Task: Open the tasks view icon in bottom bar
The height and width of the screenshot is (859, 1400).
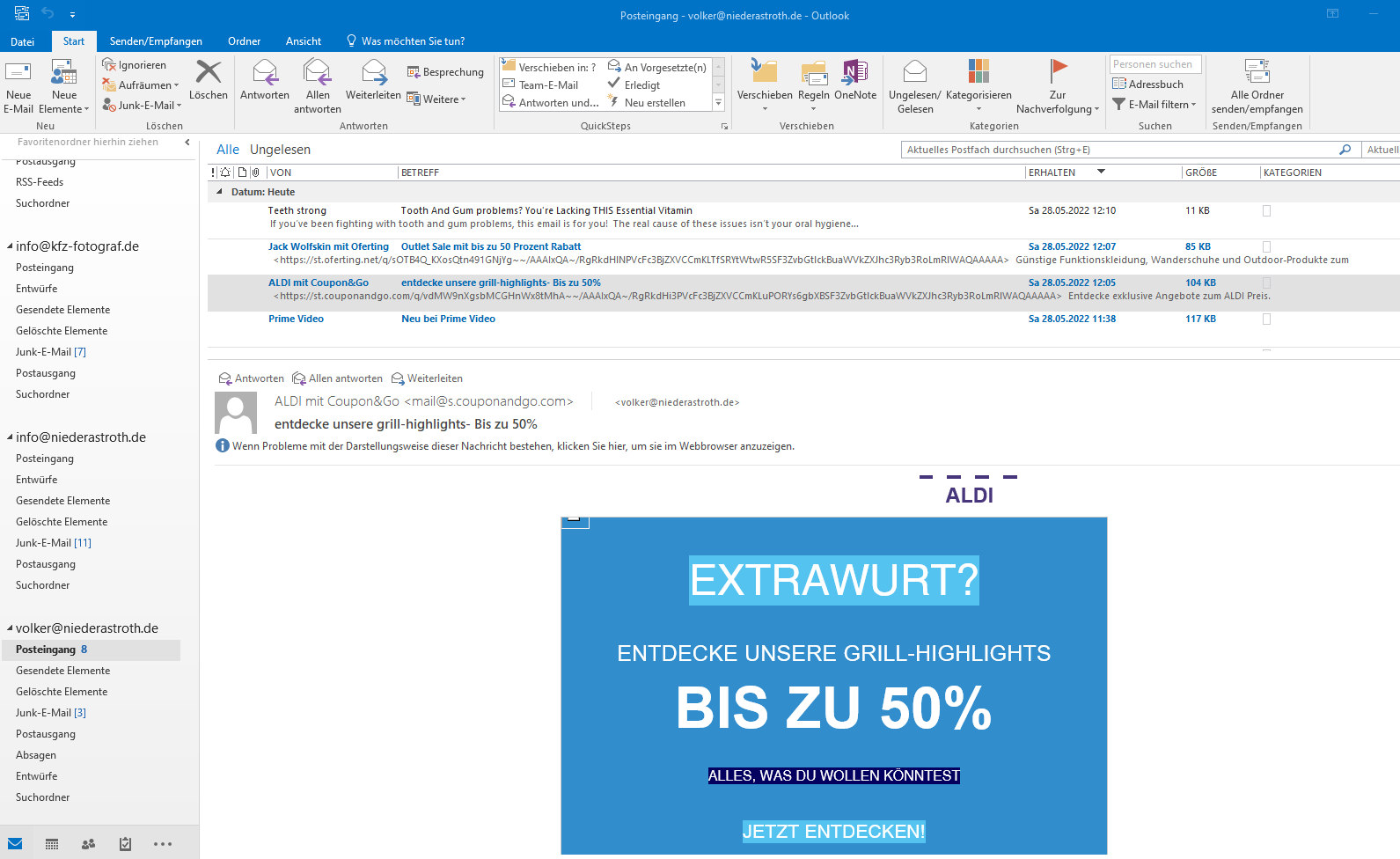Action: point(125,844)
